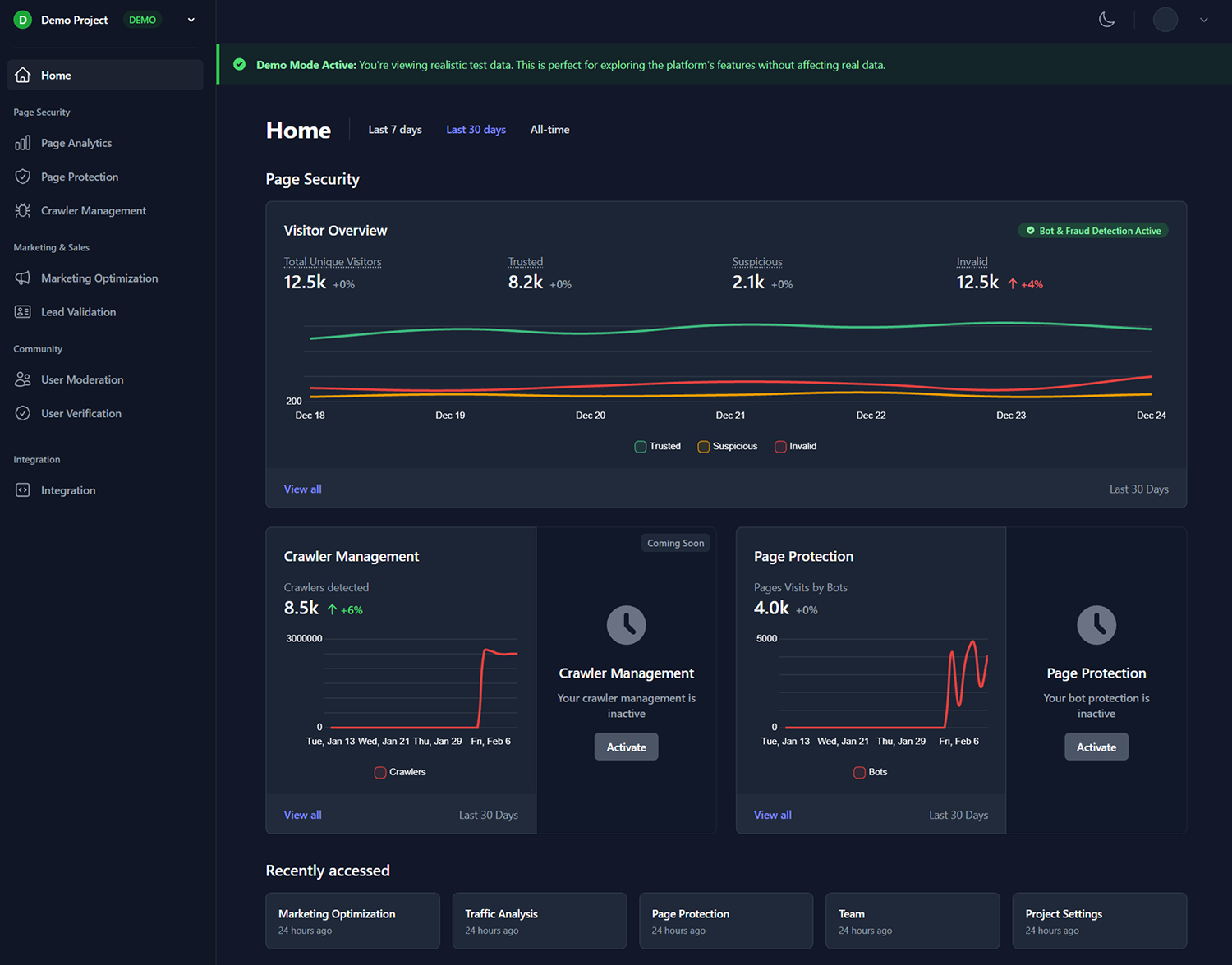Click the Integration code icon in sidebar
The height and width of the screenshot is (965, 1232).
(x=23, y=490)
